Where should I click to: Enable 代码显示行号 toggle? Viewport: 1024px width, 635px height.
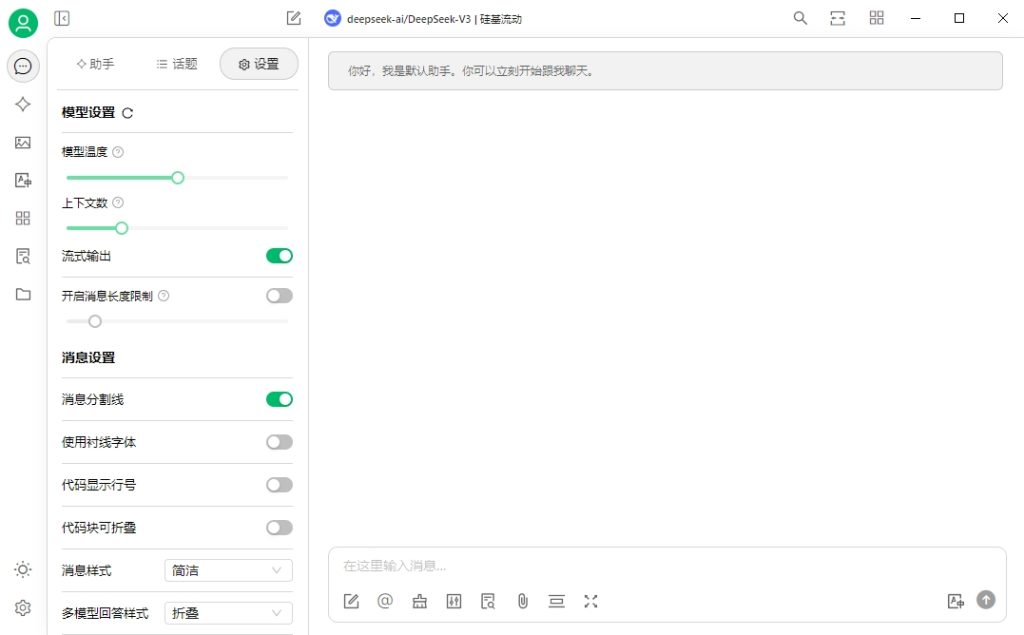[280, 485]
